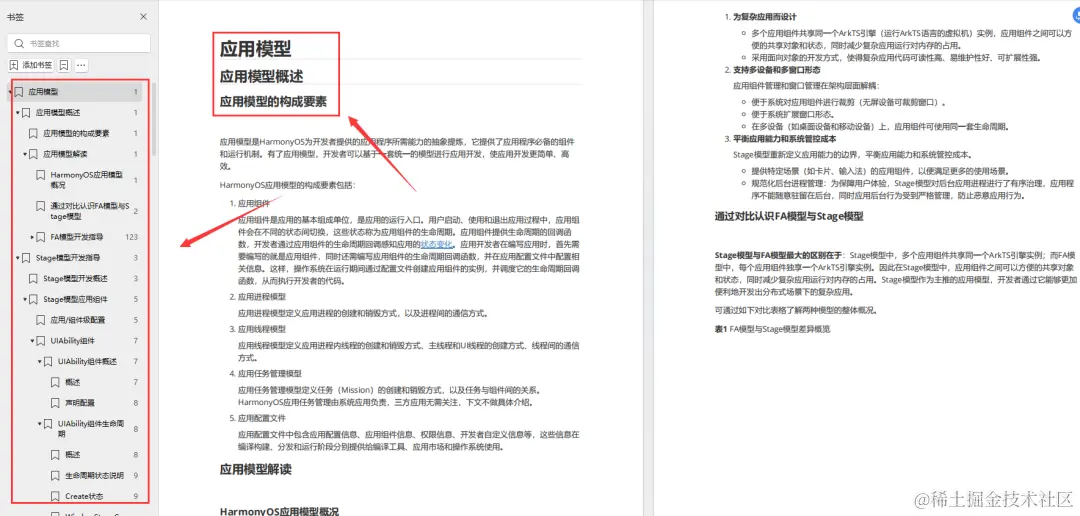
Task: Click the 添加书签 add bookmark button
Action: [x=30, y=65]
